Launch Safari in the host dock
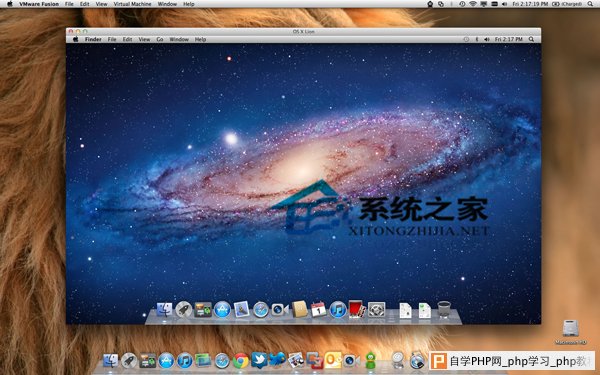600x375 pixels. [x=222, y=360]
